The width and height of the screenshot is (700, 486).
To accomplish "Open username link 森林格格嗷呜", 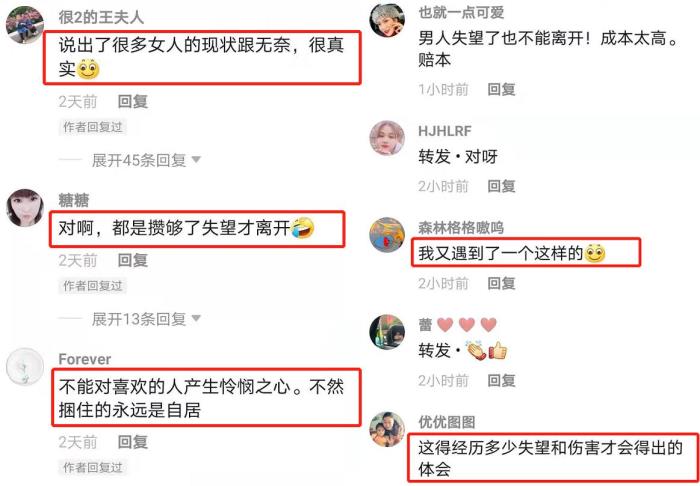I will pos(461,228).
